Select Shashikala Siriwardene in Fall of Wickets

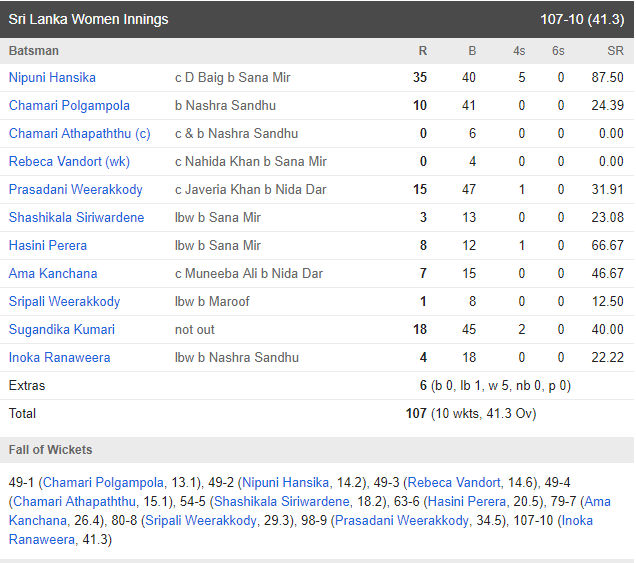coord(279,501)
